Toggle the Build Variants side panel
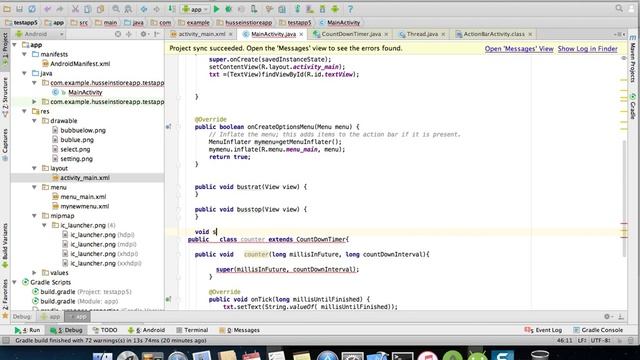Image resolution: width=640 pixels, height=360 pixels. pos(5,246)
